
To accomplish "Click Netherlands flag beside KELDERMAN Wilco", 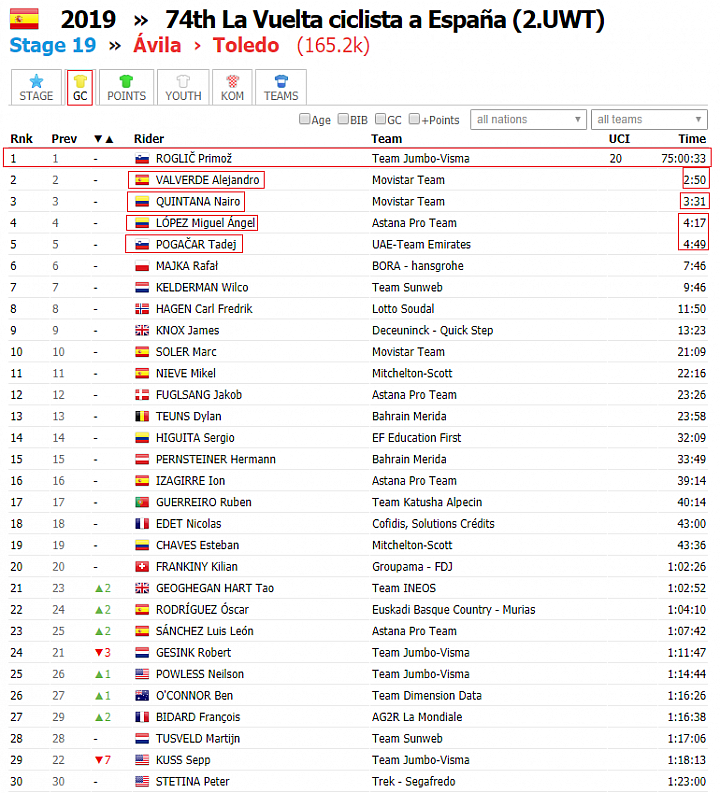I will pyautogui.click(x=142, y=288).
